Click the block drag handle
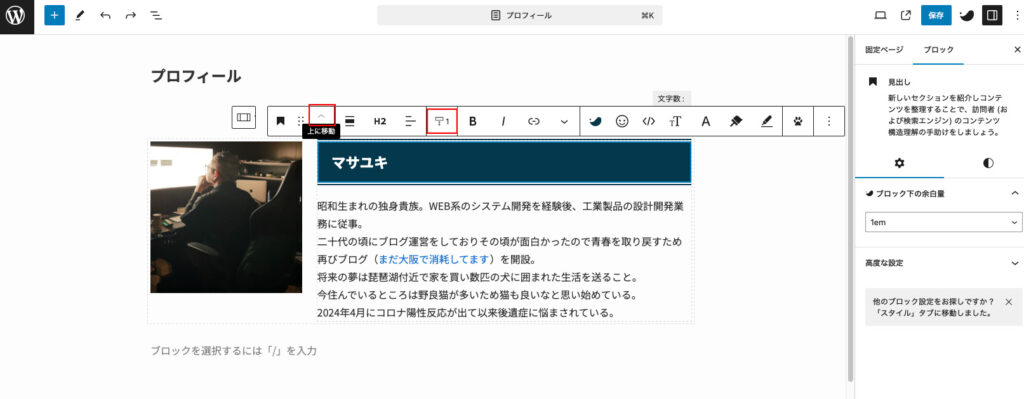The image size is (1024, 399). 300,121
